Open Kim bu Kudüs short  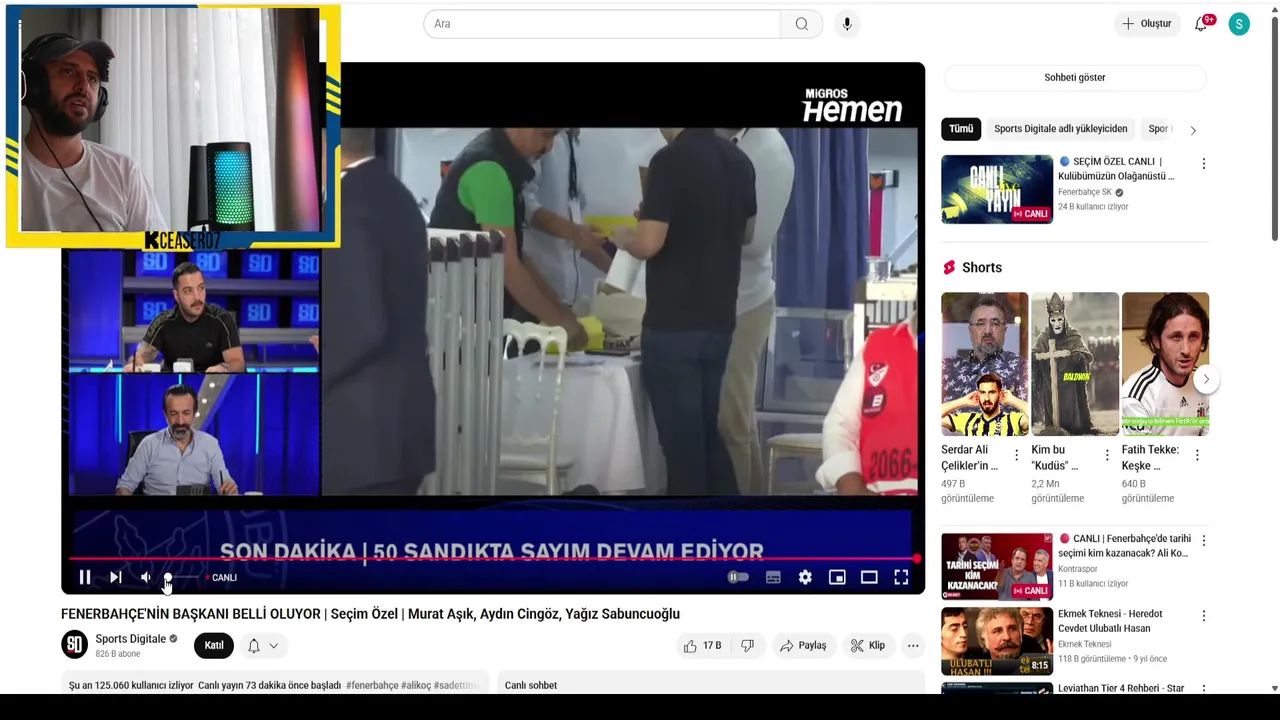[1075, 364]
